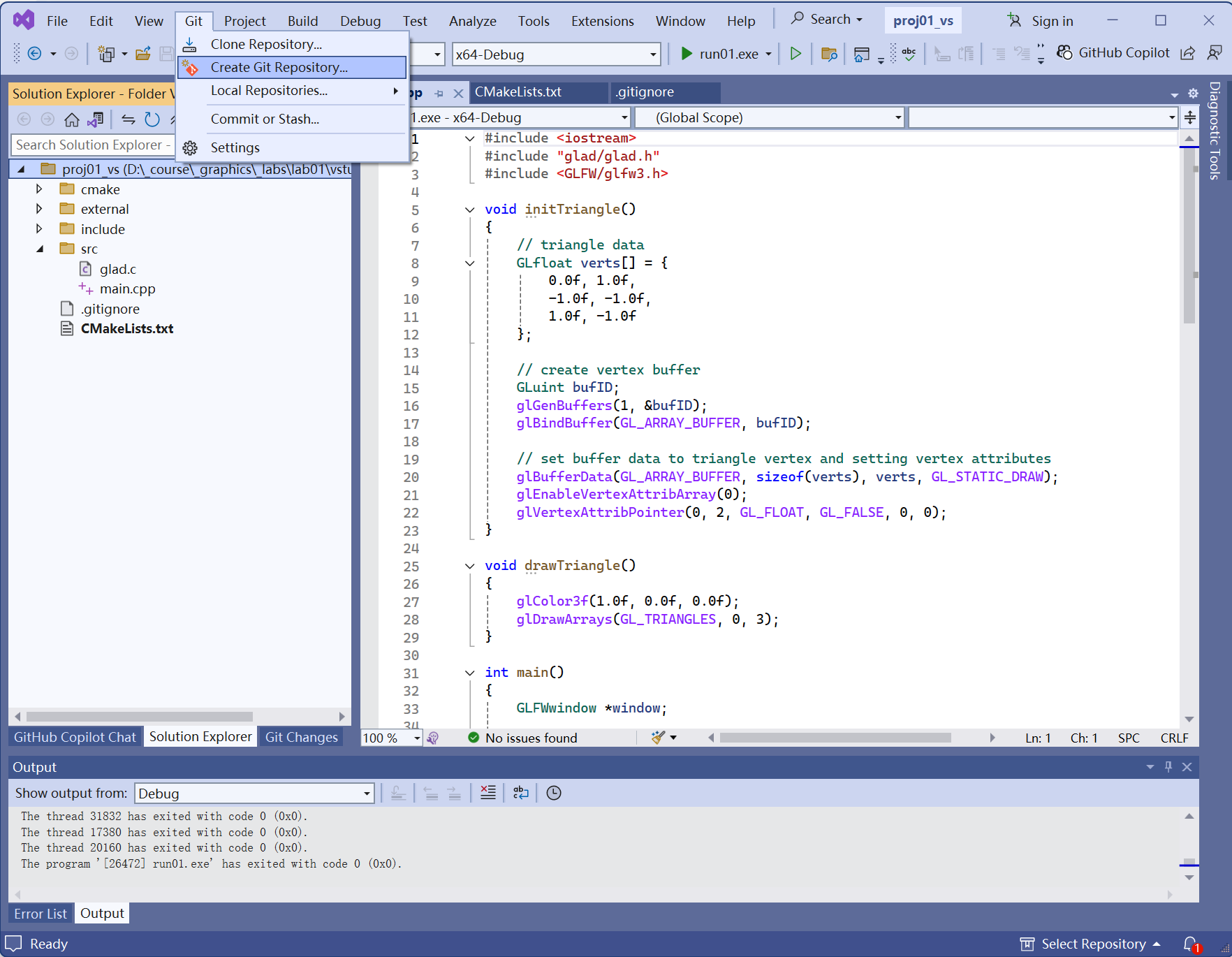This screenshot has width=1232, height=957.
Task: Click the clock timestamp icon in Output toolbar
Action: pos(554,793)
